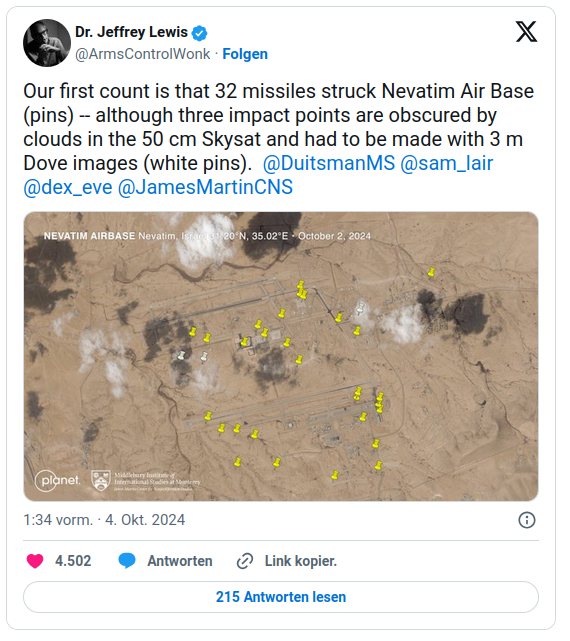Open the info circle icon
This screenshot has height=641, width=570.
point(527,520)
